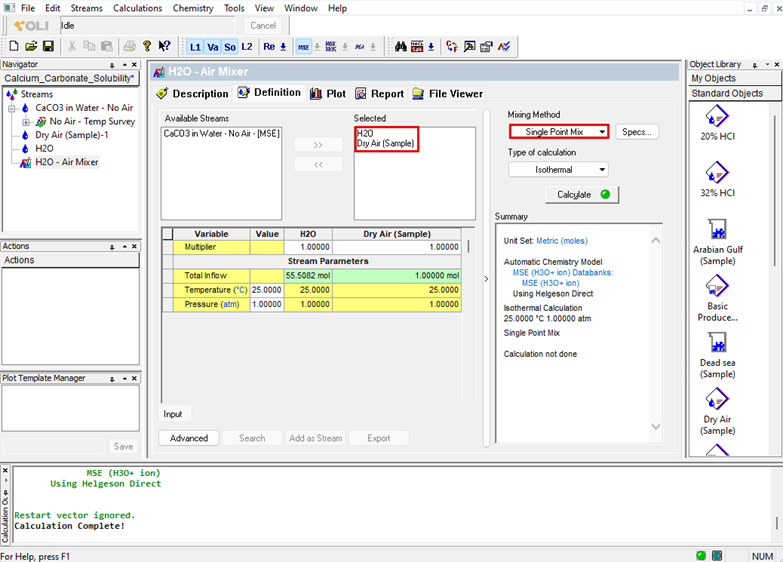This screenshot has height=562, width=783.
Task: Open the Re redox dropdown arrow
Action: [x=283, y=47]
